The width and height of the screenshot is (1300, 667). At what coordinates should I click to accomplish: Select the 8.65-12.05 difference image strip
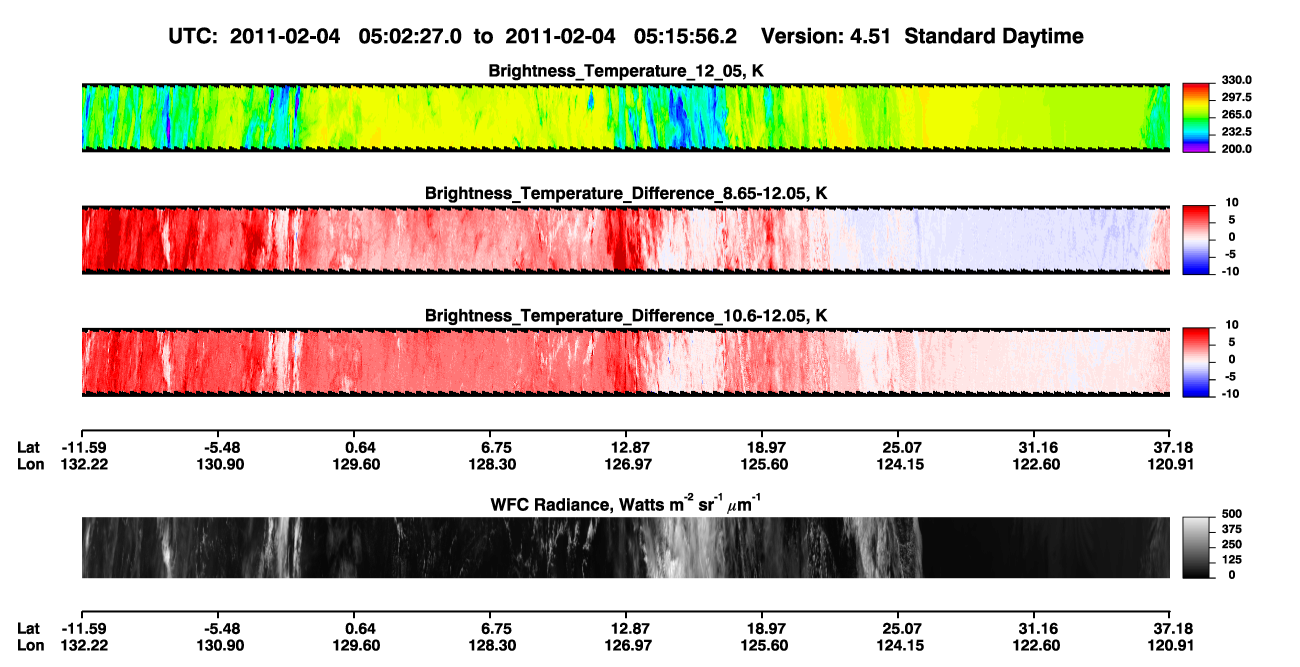coord(626,240)
